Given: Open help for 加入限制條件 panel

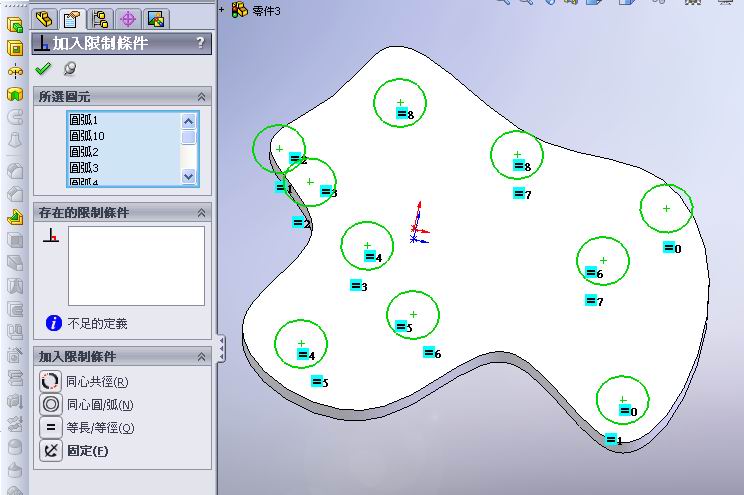Looking at the screenshot, I should [200, 43].
